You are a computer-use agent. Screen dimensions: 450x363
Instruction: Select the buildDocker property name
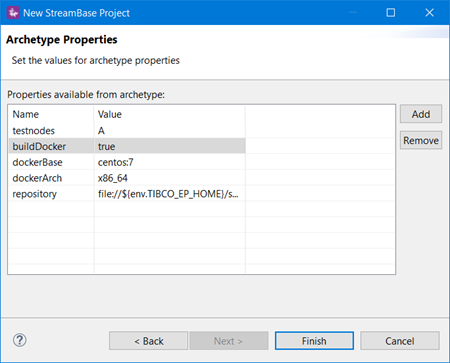click(39, 146)
